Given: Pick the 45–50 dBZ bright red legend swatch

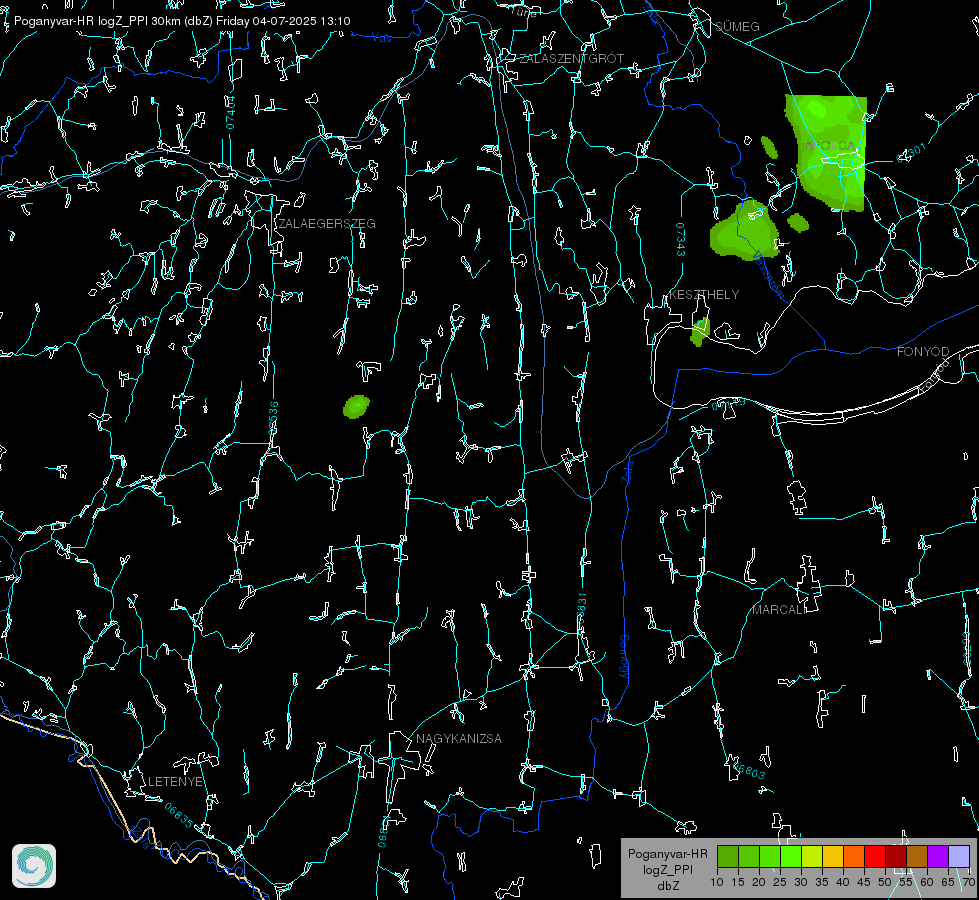Looking at the screenshot, I should tap(875, 856).
